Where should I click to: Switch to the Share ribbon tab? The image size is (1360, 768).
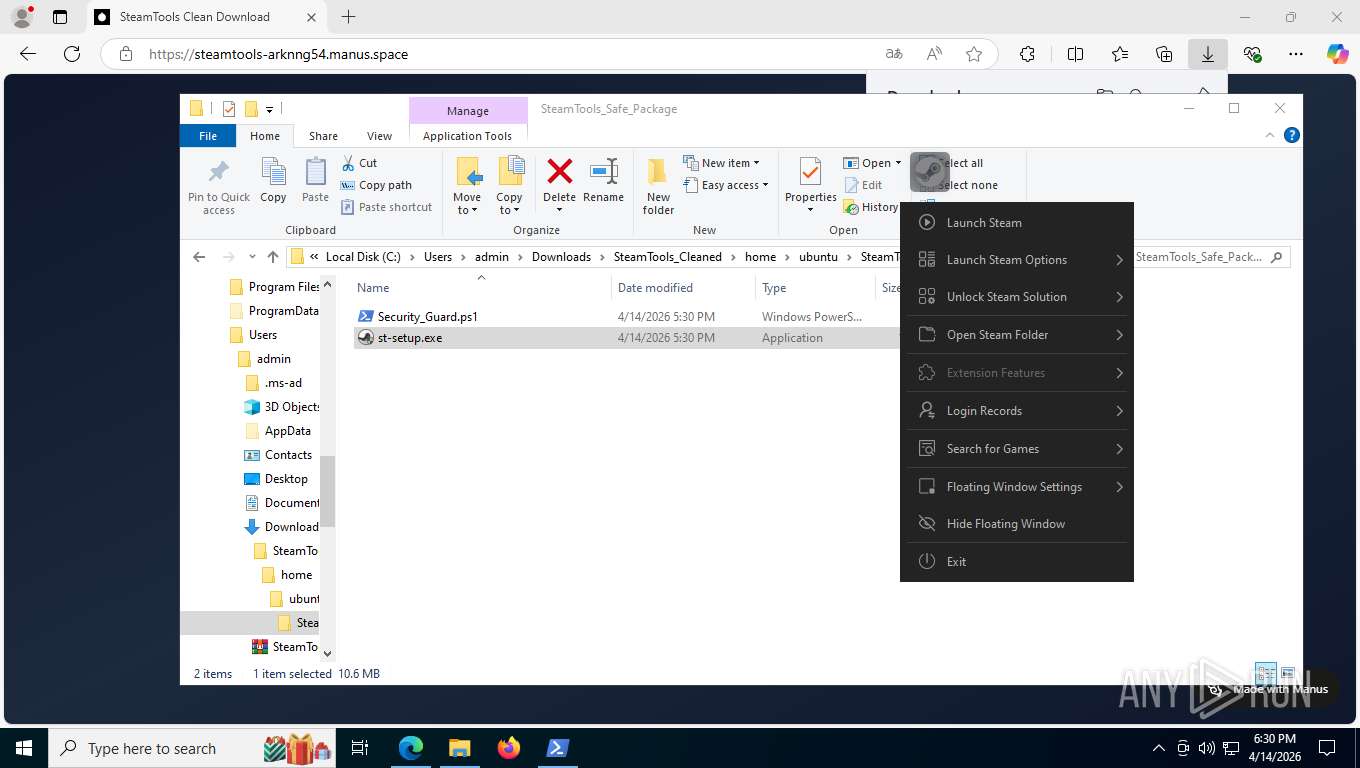coord(323,136)
